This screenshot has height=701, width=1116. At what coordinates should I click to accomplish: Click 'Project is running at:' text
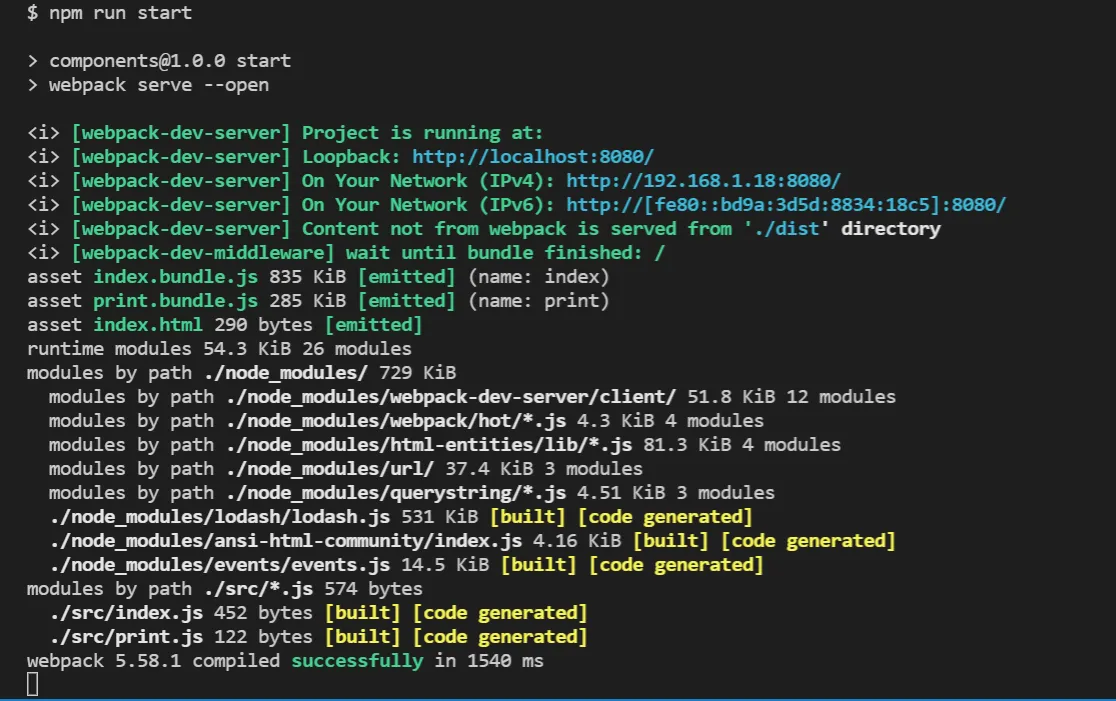point(423,133)
